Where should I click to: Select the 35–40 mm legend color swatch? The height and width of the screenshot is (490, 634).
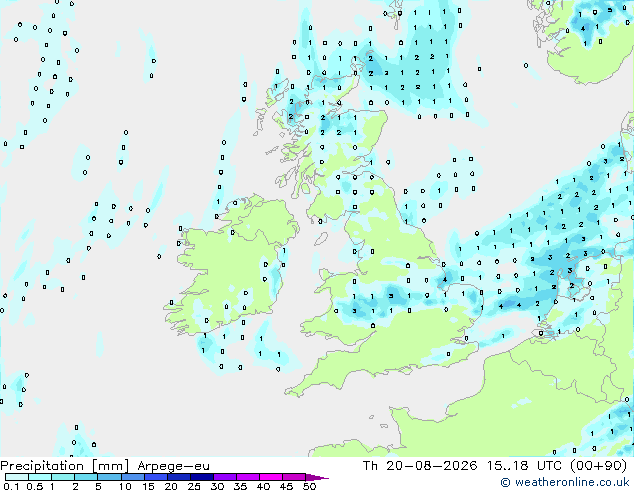[x=248, y=477]
